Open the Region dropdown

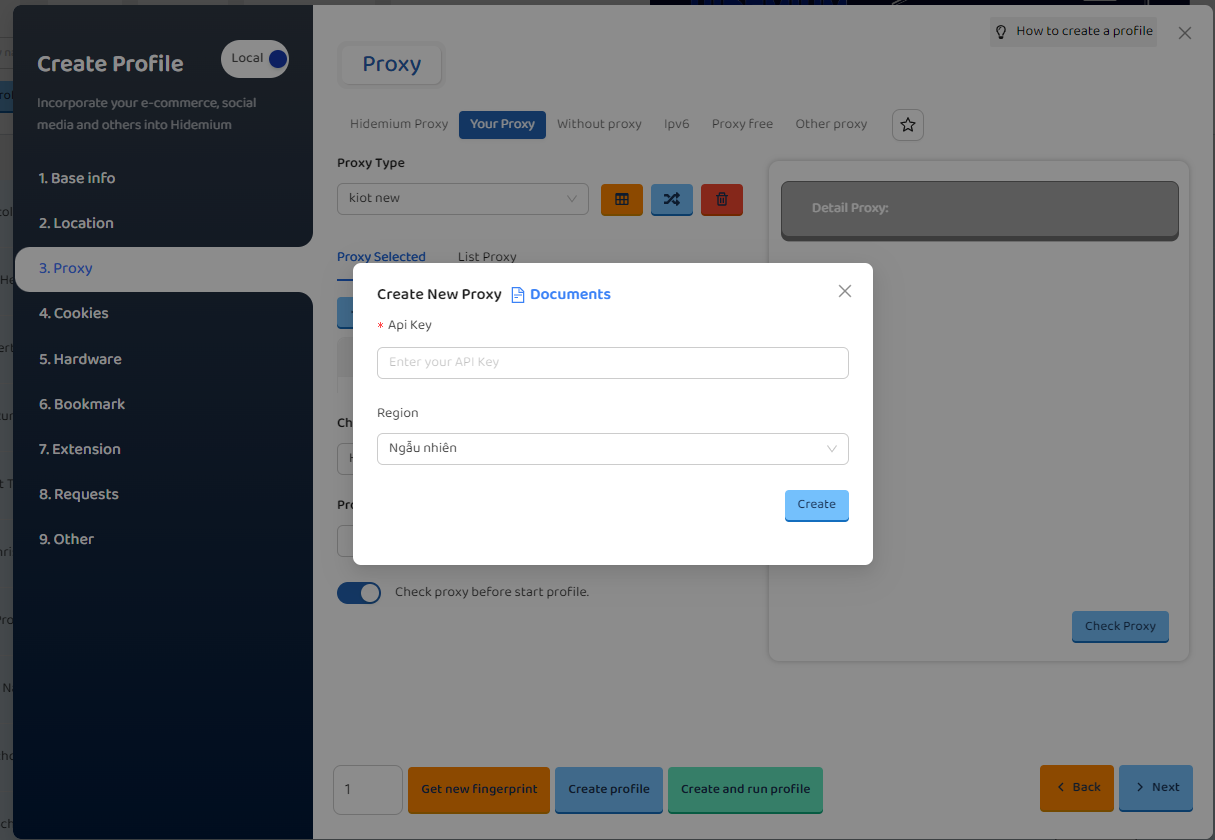point(612,449)
